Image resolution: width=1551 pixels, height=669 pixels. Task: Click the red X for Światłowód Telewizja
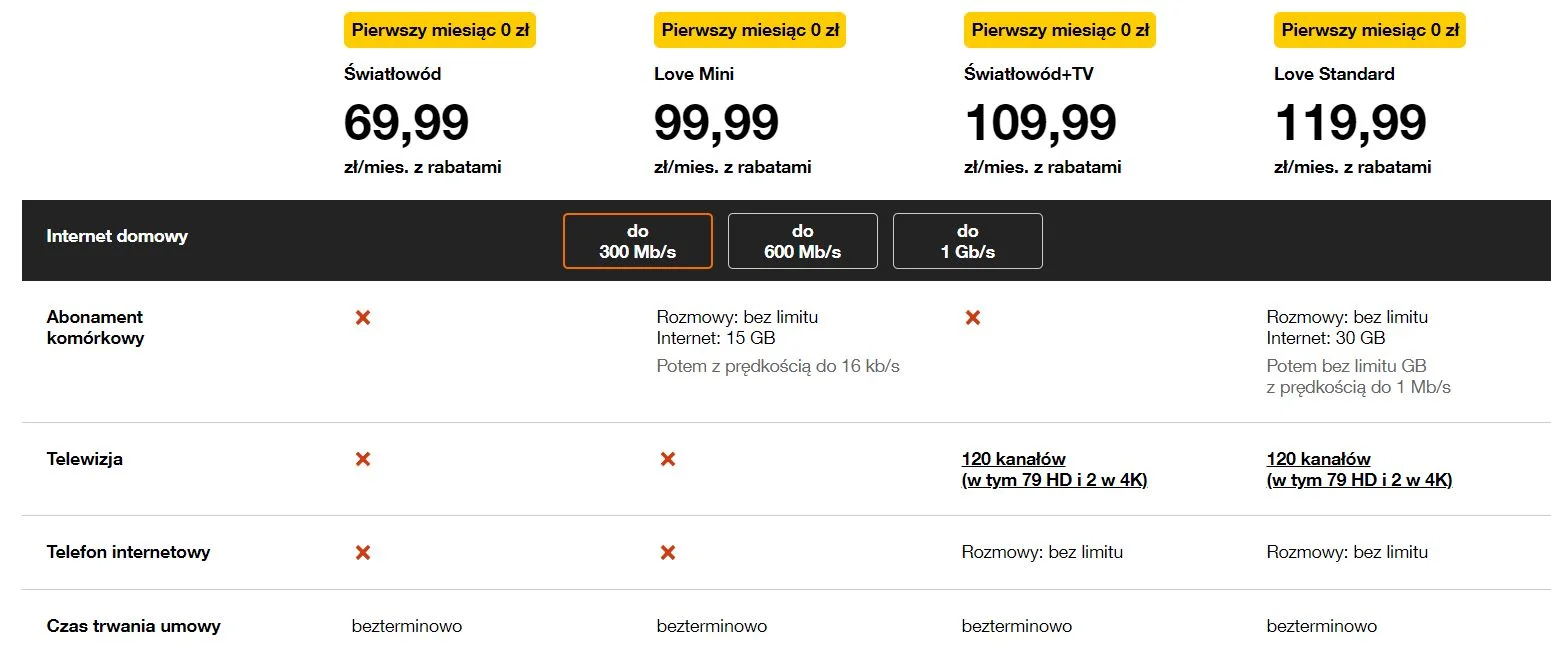pyautogui.click(x=363, y=459)
